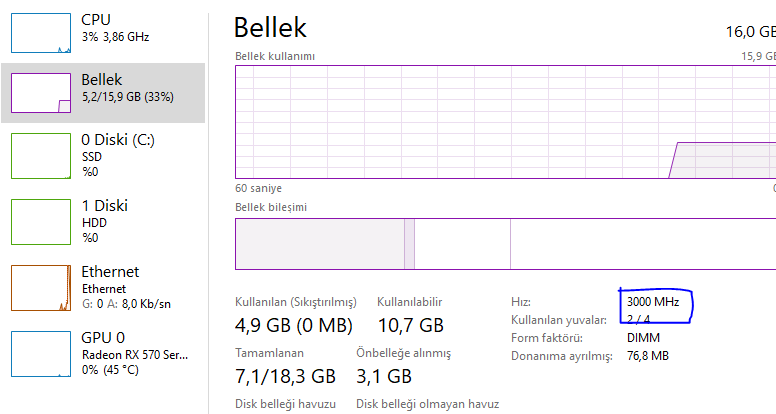776x414 pixels.
Task: Click the Ethernet activity graph thumbnail
Action: tap(41, 287)
